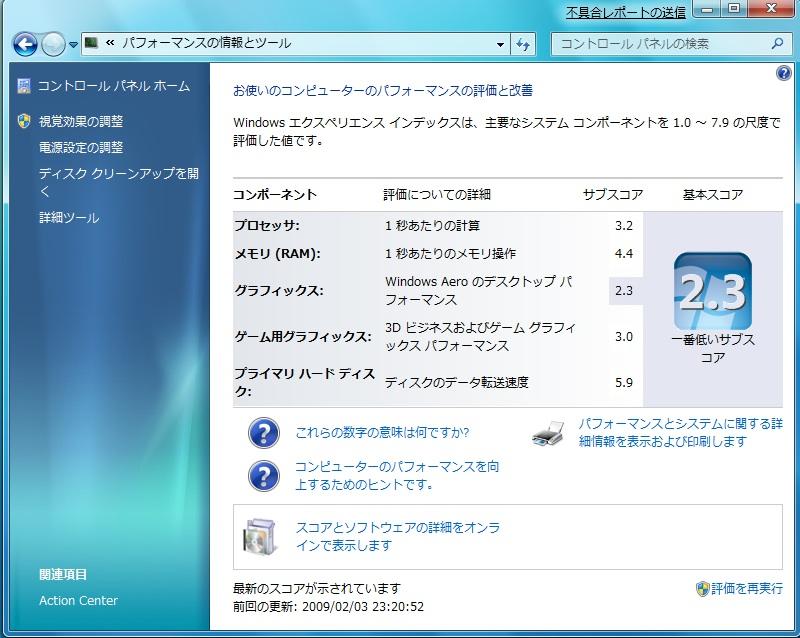Open the help question mark icon
The width and height of the screenshot is (800, 638).
783,73
